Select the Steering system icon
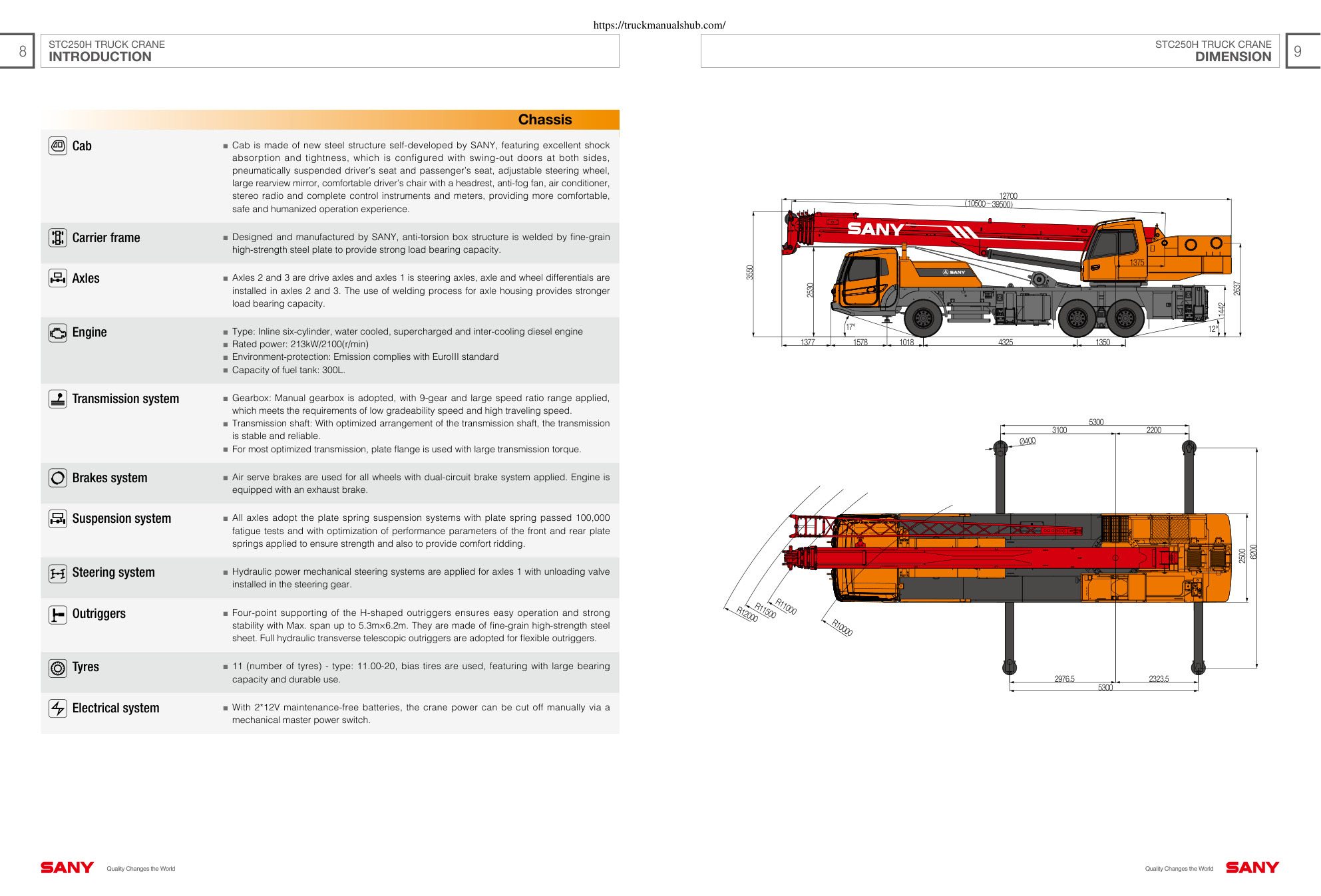Screen dimensions: 1321x896 click(58, 573)
